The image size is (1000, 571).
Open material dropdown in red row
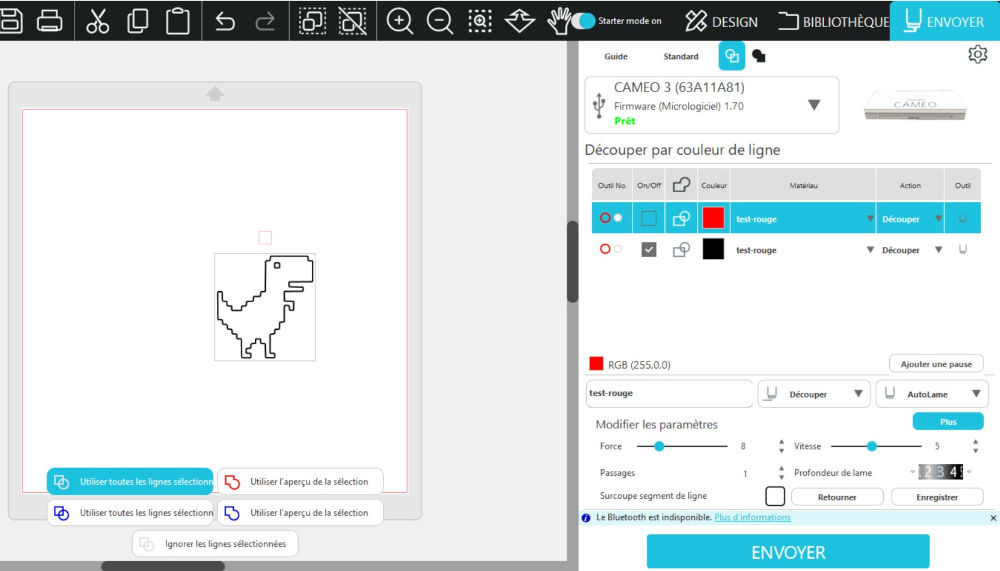coord(870,219)
